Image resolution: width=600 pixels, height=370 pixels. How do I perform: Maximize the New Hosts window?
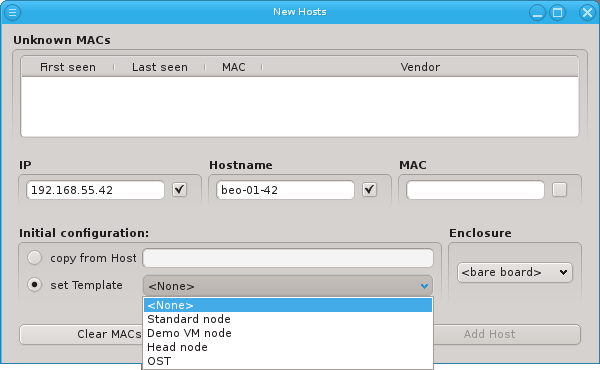558,13
